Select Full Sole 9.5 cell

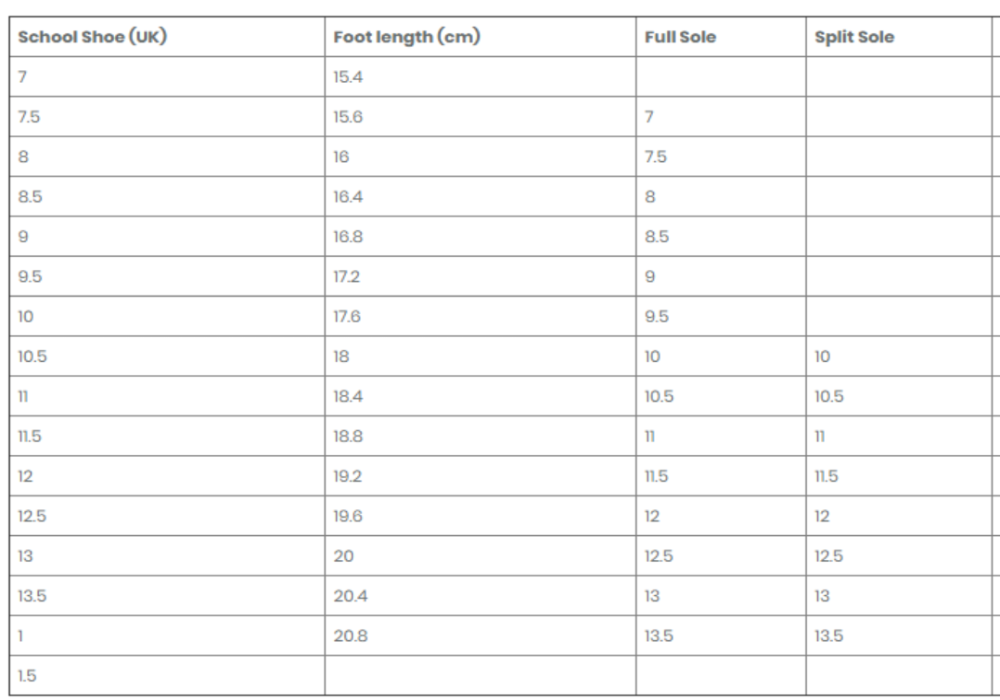click(x=657, y=317)
